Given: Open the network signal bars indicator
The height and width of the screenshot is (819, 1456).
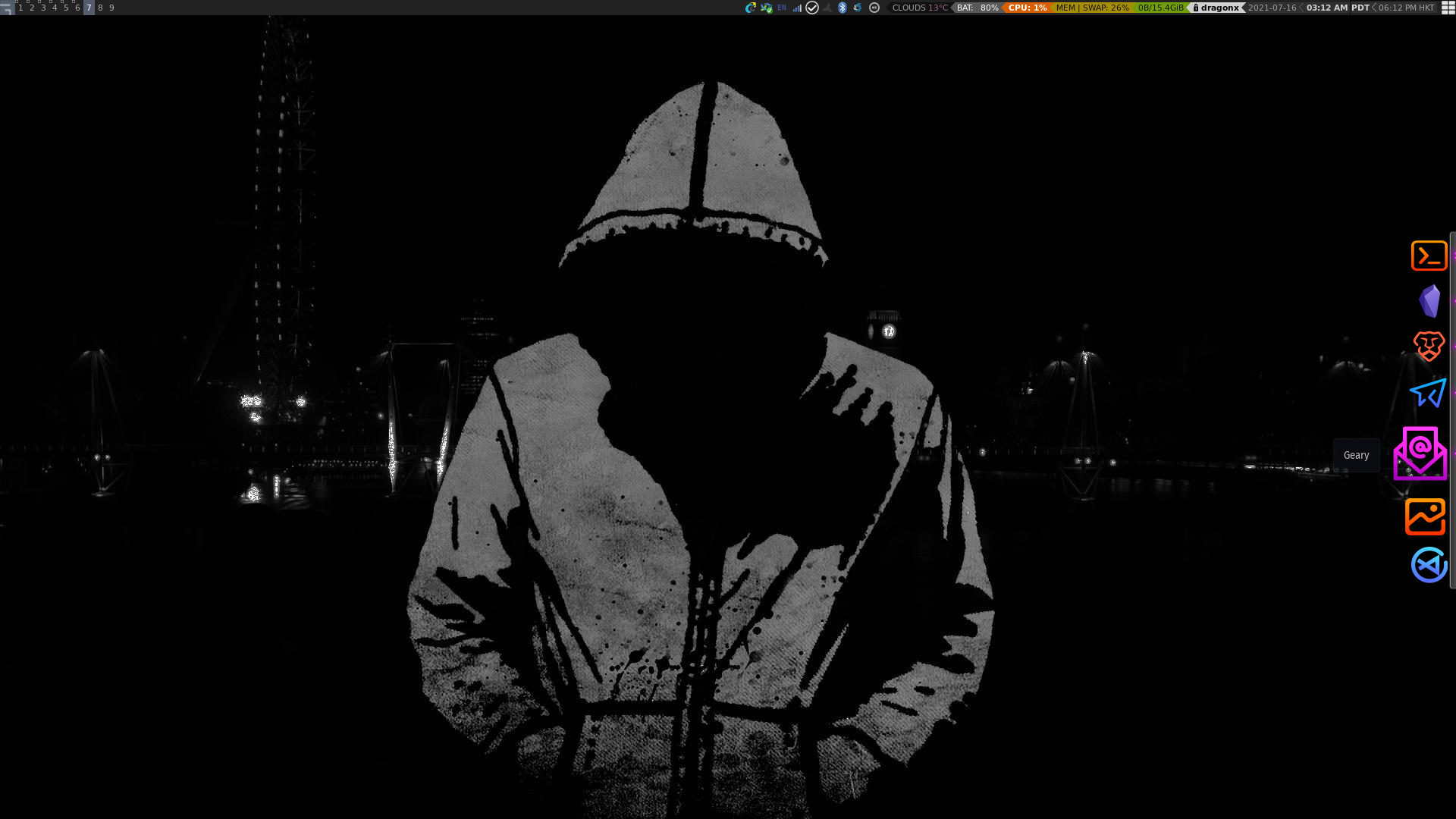Looking at the screenshot, I should (797, 8).
